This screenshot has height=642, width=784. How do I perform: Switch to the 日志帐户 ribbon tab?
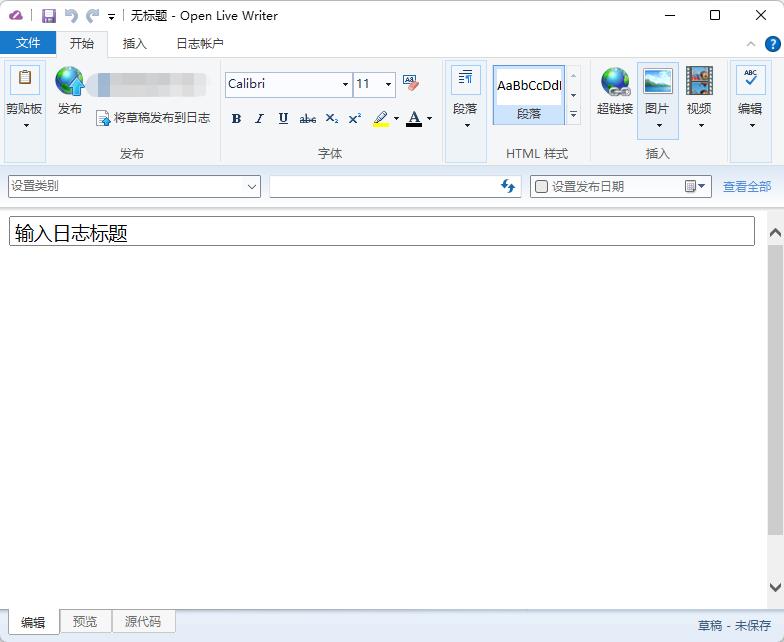(x=200, y=44)
